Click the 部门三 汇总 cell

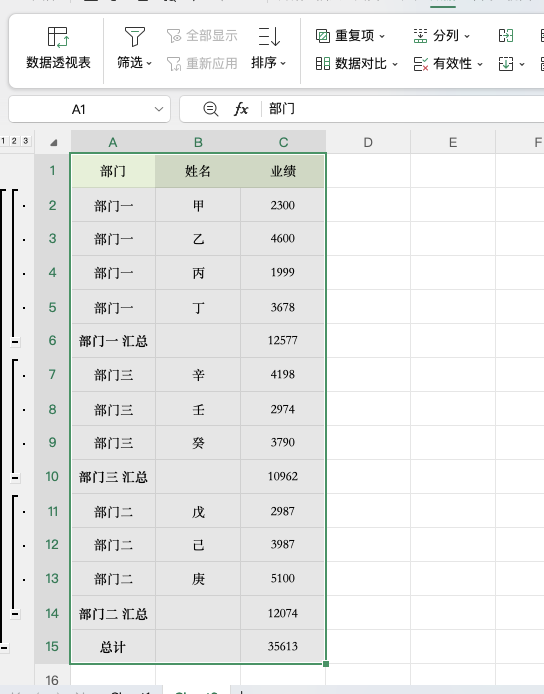click(x=113, y=477)
